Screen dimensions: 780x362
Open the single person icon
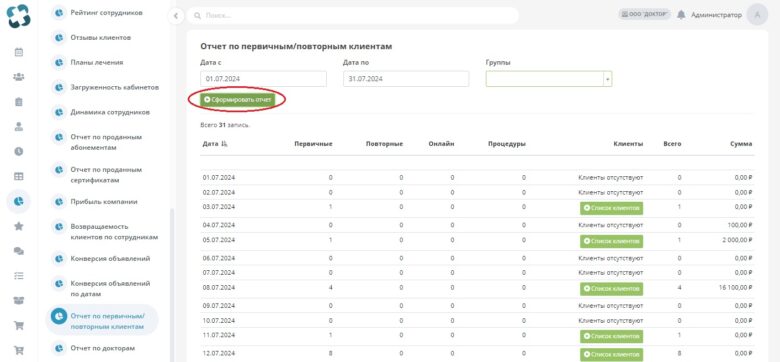point(18,126)
